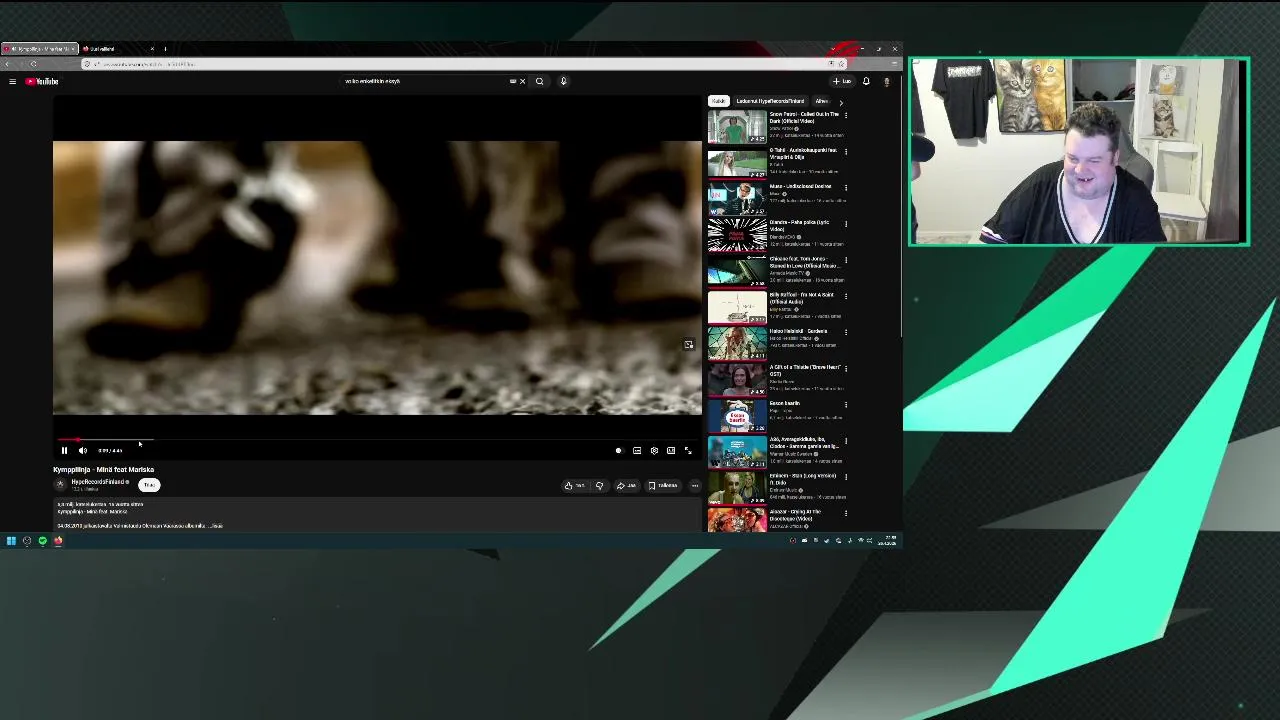Open the Billy Raffoul I'm Not A Saint title

tap(802, 298)
